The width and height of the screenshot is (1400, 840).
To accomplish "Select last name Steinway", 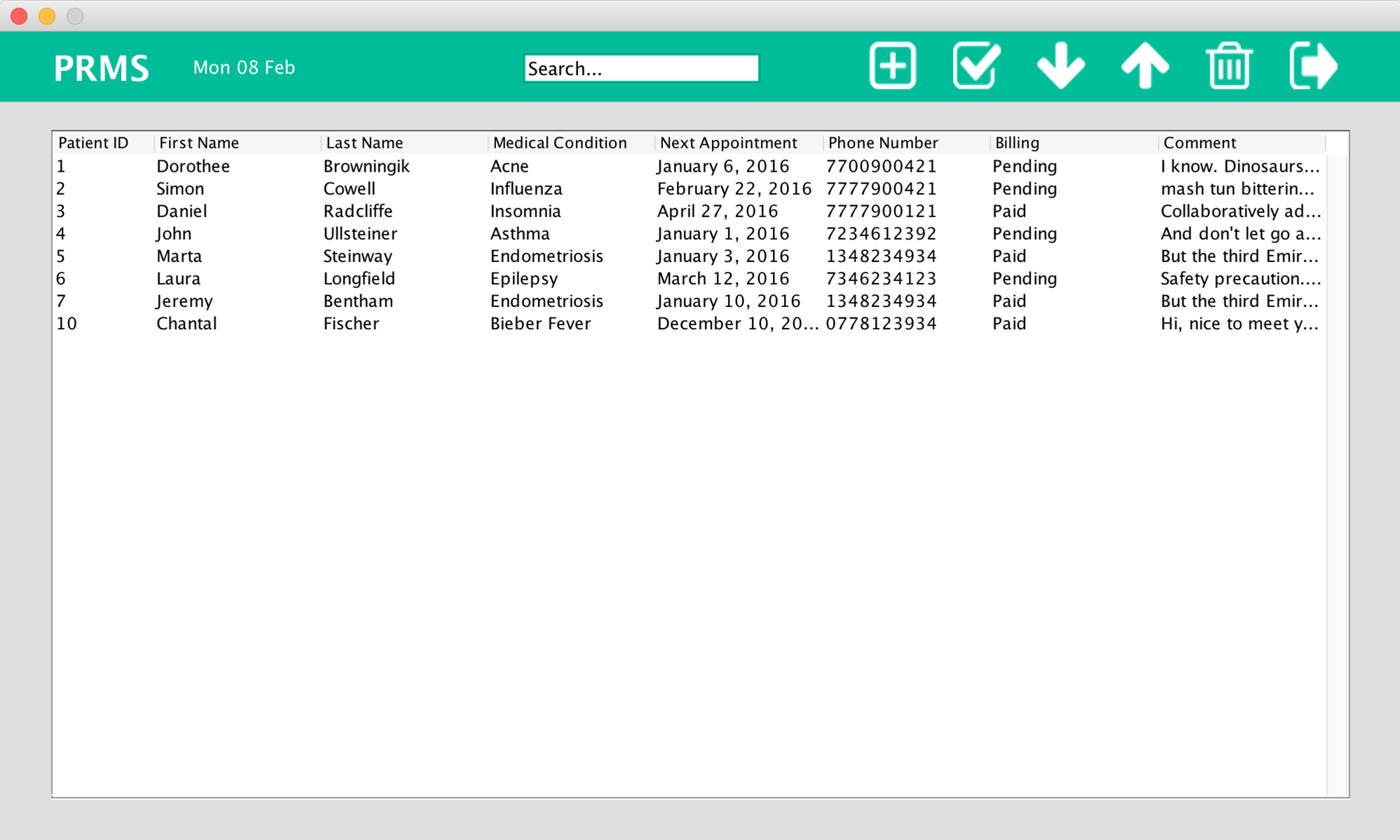I will pyautogui.click(x=357, y=256).
